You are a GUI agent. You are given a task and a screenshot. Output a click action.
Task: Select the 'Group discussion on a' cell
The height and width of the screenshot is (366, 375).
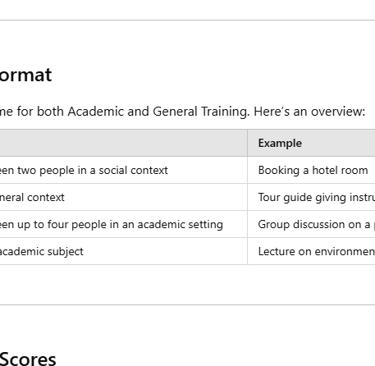click(311, 224)
